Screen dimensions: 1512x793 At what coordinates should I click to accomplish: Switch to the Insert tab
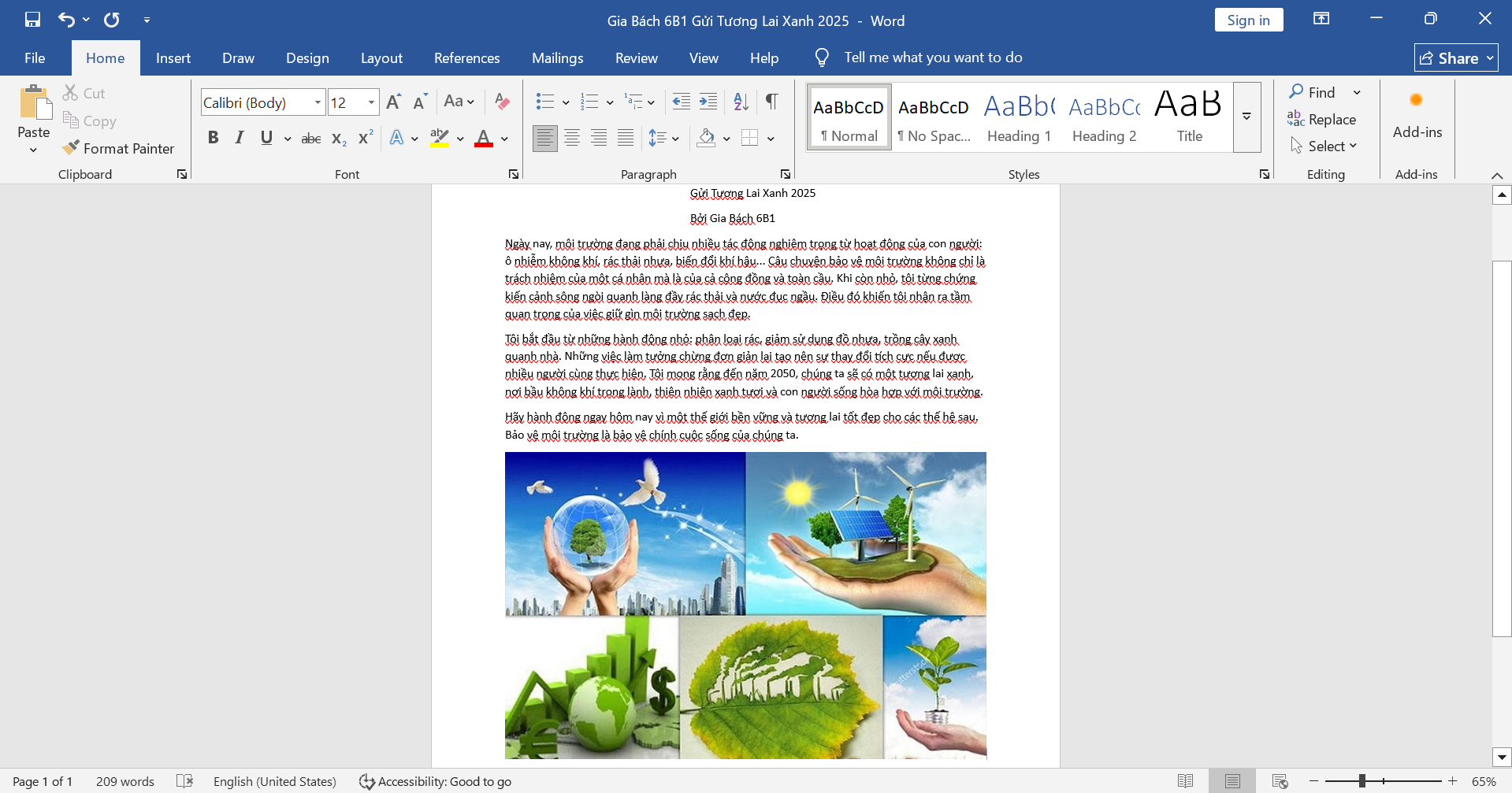[x=173, y=58]
